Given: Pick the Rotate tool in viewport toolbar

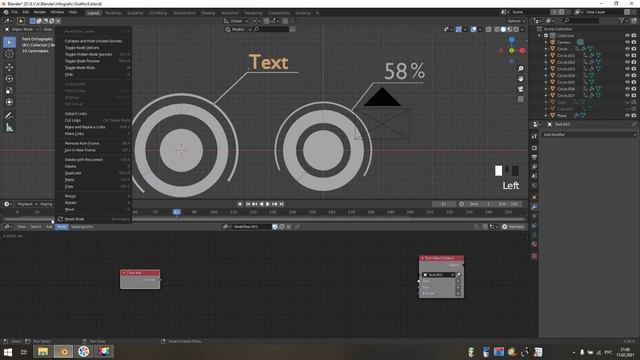Looking at the screenshot, I should point(9,79).
